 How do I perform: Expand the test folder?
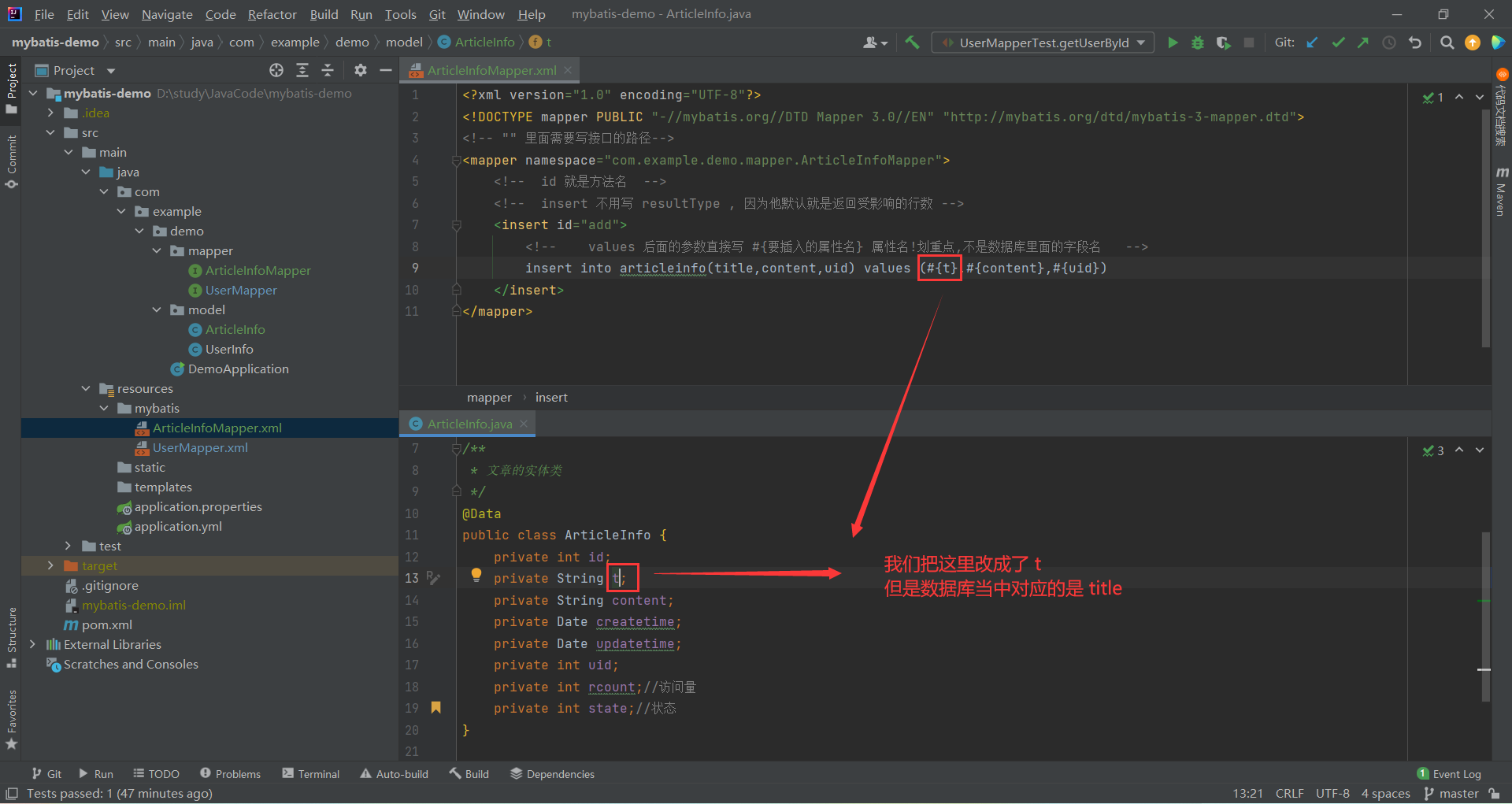(69, 546)
